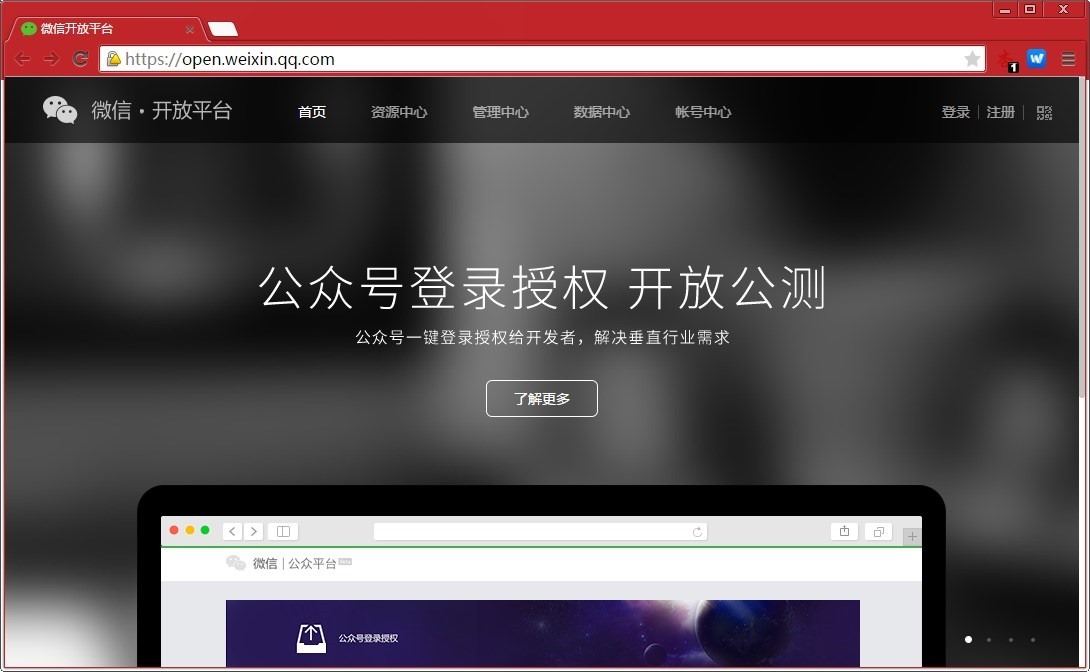This screenshot has height=672, width=1090.
Task: Click the 微信·开放平台 site title
Action: coord(162,110)
